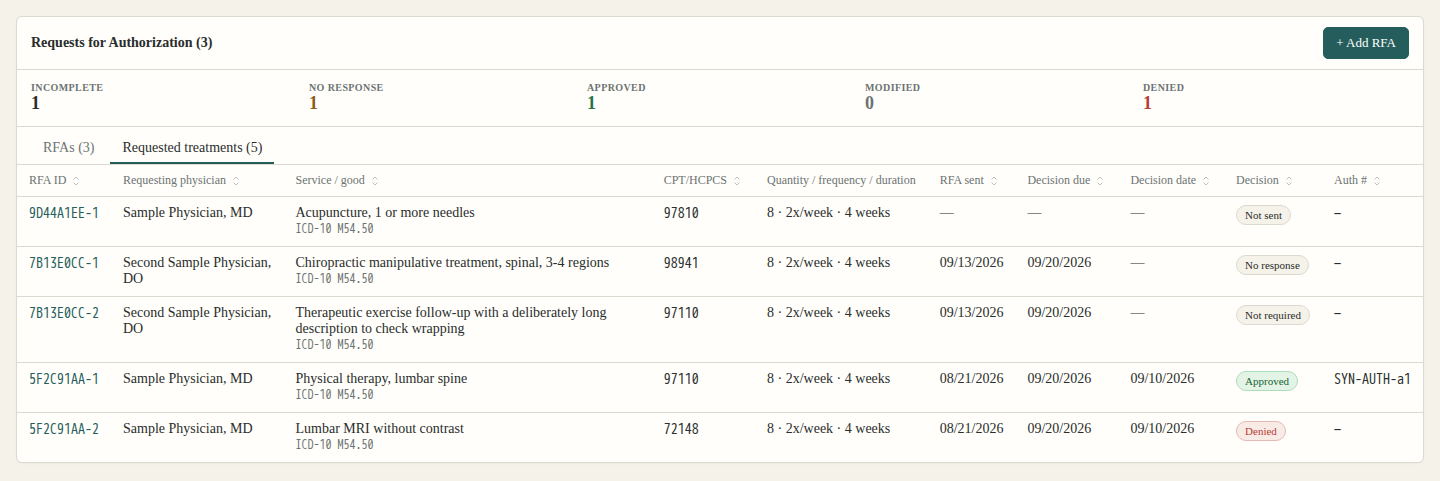Viewport: 1440px width, 481px height.
Task: Click CPT code 97810
Action: [x=681, y=213]
